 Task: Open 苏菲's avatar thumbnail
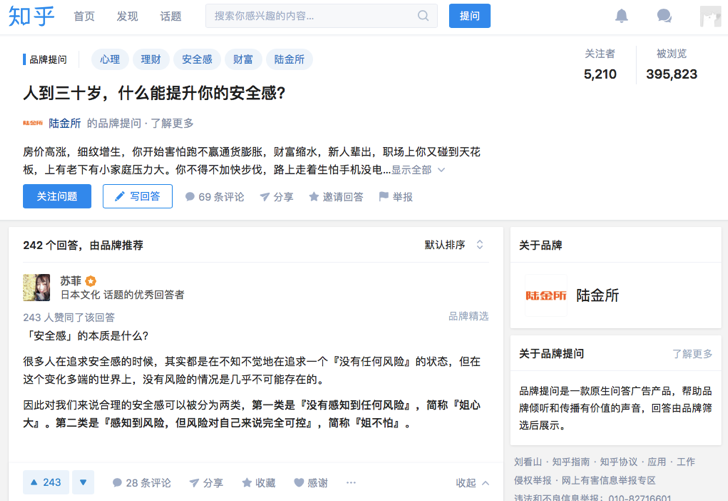(37, 287)
